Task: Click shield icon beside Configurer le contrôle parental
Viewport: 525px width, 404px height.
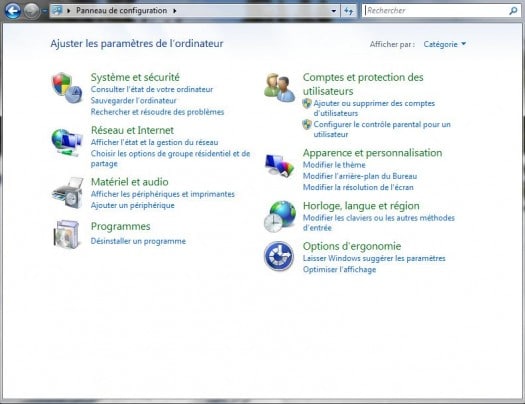Action: coord(307,125)
